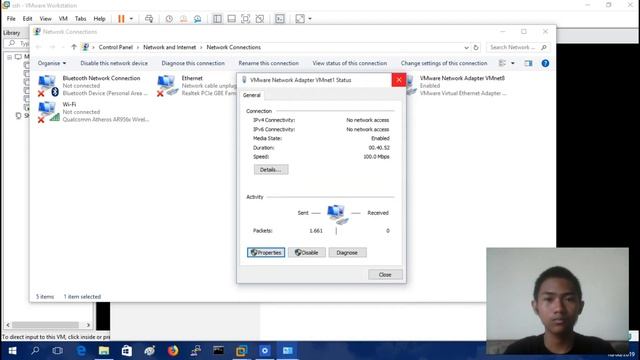This screenshot has height=360, width=640.
Task: Open Task View on the taskbar
Action: coord(58,351)
